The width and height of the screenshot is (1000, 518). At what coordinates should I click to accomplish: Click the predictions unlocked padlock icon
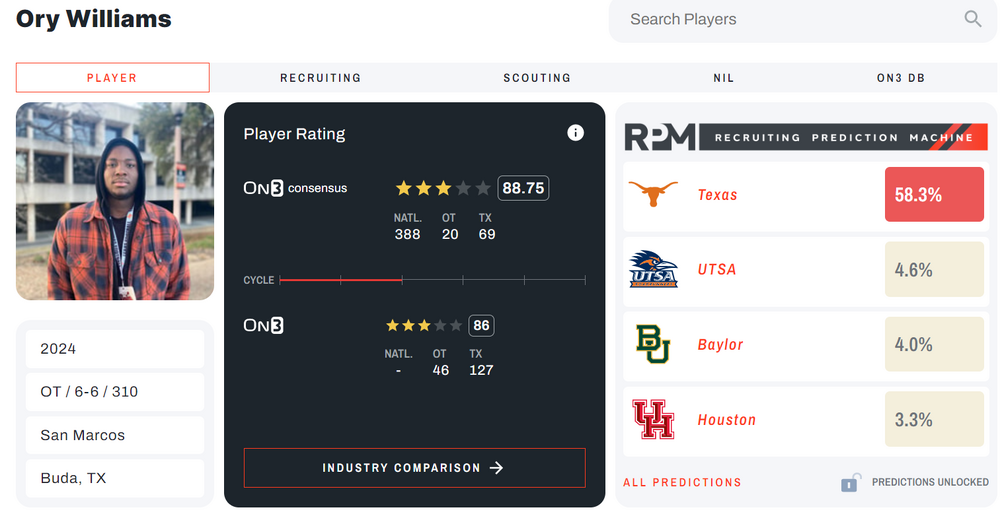click(x=850, y=482)
